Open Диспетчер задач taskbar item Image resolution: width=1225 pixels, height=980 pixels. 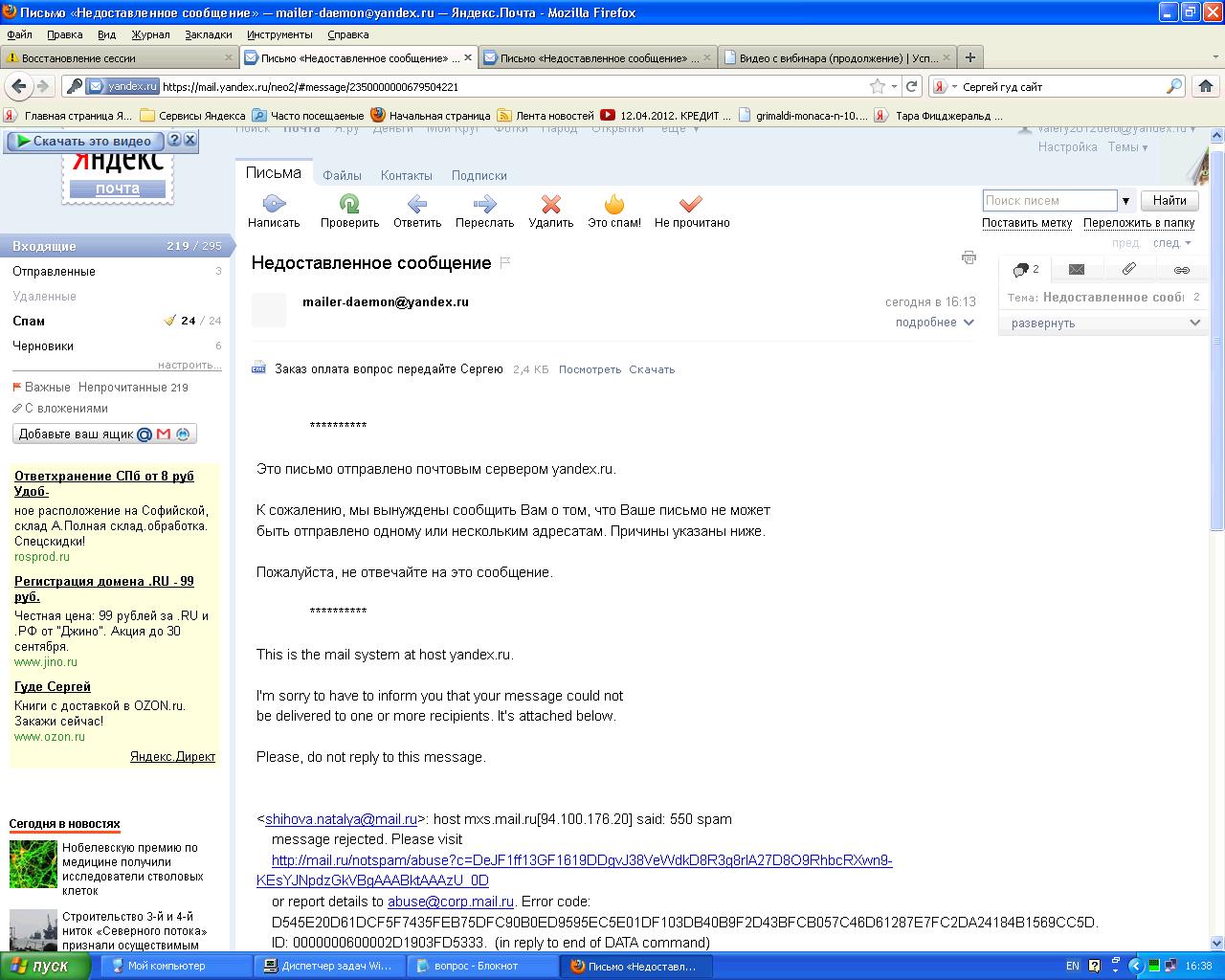point(328,966)
